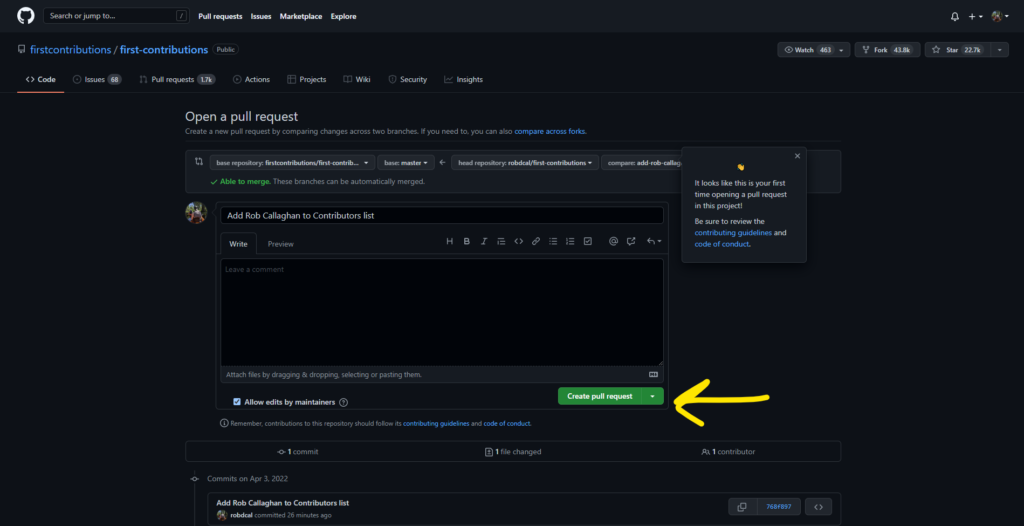Insert a task list
Image resolution: width=1024 pixels, height=526 pixels.
[588, 241]
